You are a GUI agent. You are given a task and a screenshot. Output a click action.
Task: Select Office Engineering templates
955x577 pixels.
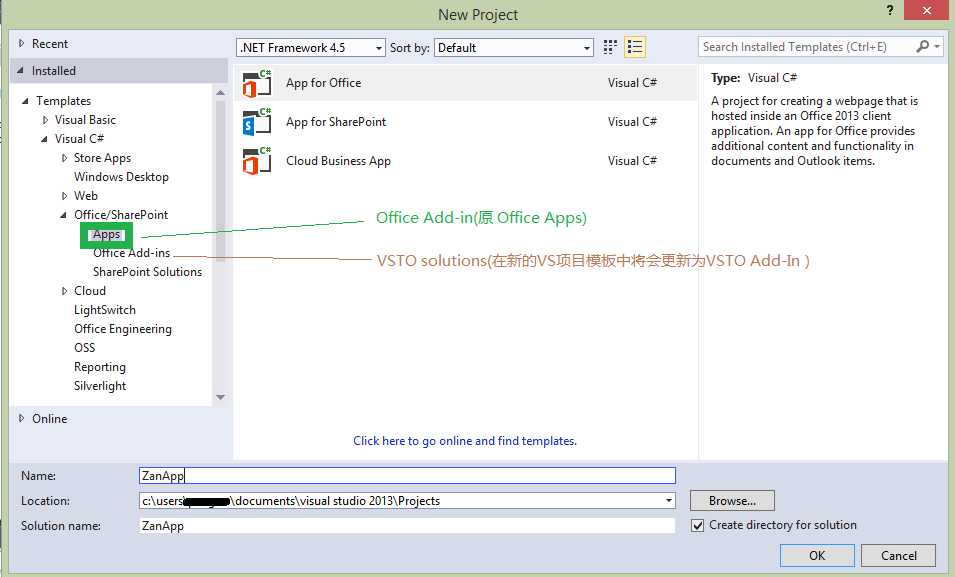tap(123, 329)
